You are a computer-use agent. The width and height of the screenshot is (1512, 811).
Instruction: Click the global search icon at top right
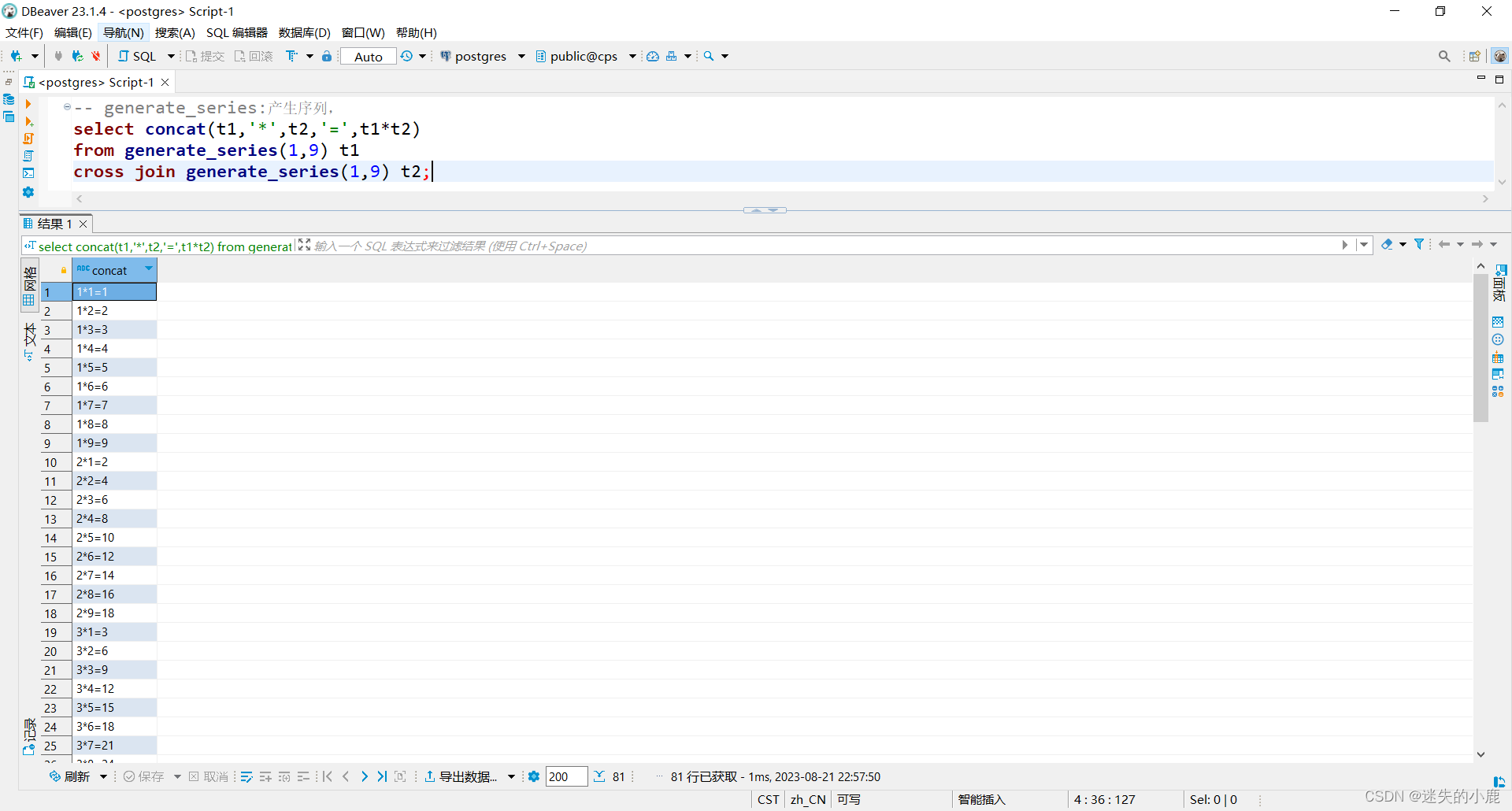(x=1444, y=56)
